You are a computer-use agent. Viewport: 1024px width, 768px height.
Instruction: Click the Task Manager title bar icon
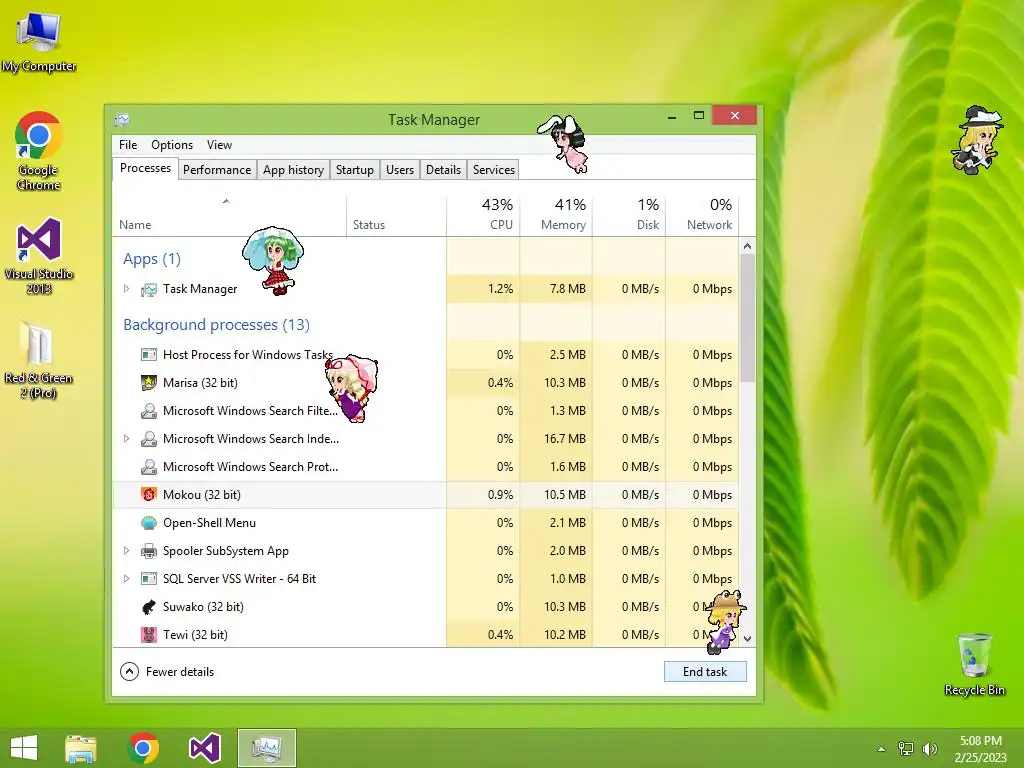pyautogui.click(x=121, y=120)
